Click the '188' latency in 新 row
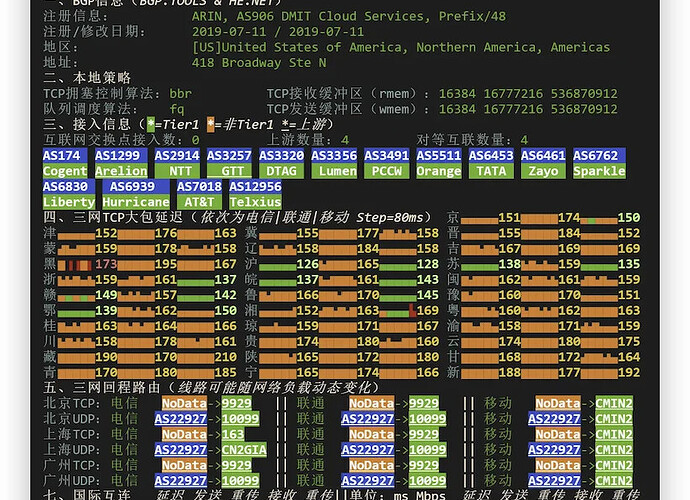690x500 pixels. coord(510,372)
